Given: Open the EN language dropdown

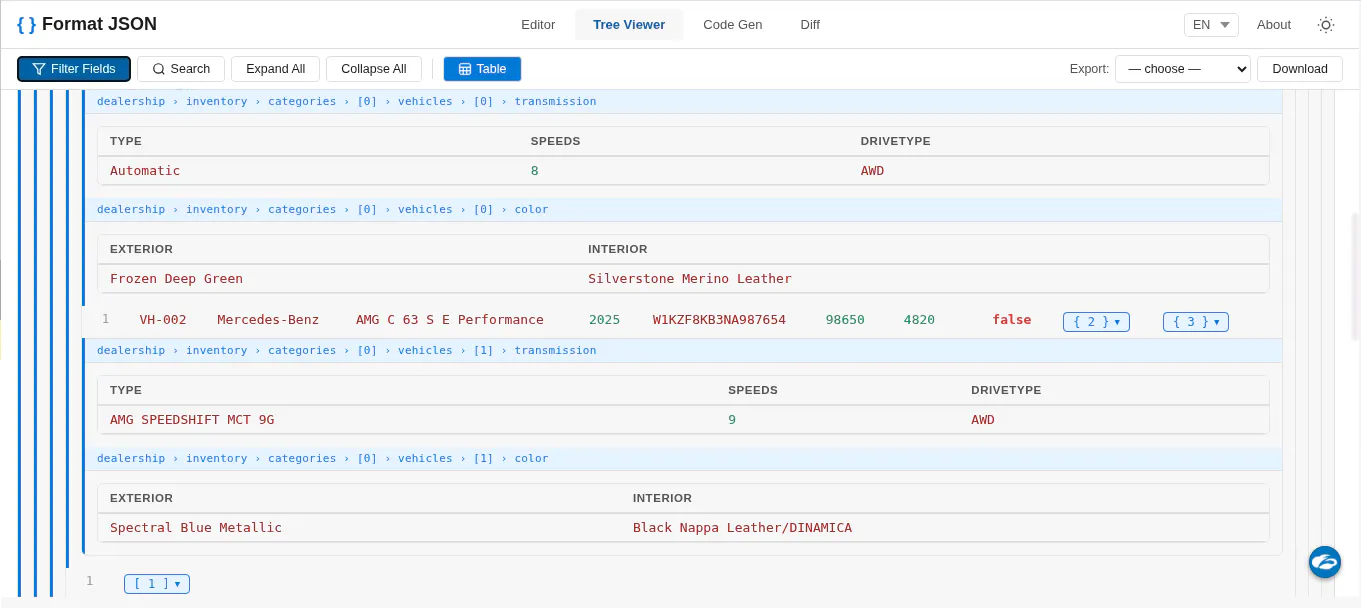Looking at the screenshot, I should coord(1211,25).
